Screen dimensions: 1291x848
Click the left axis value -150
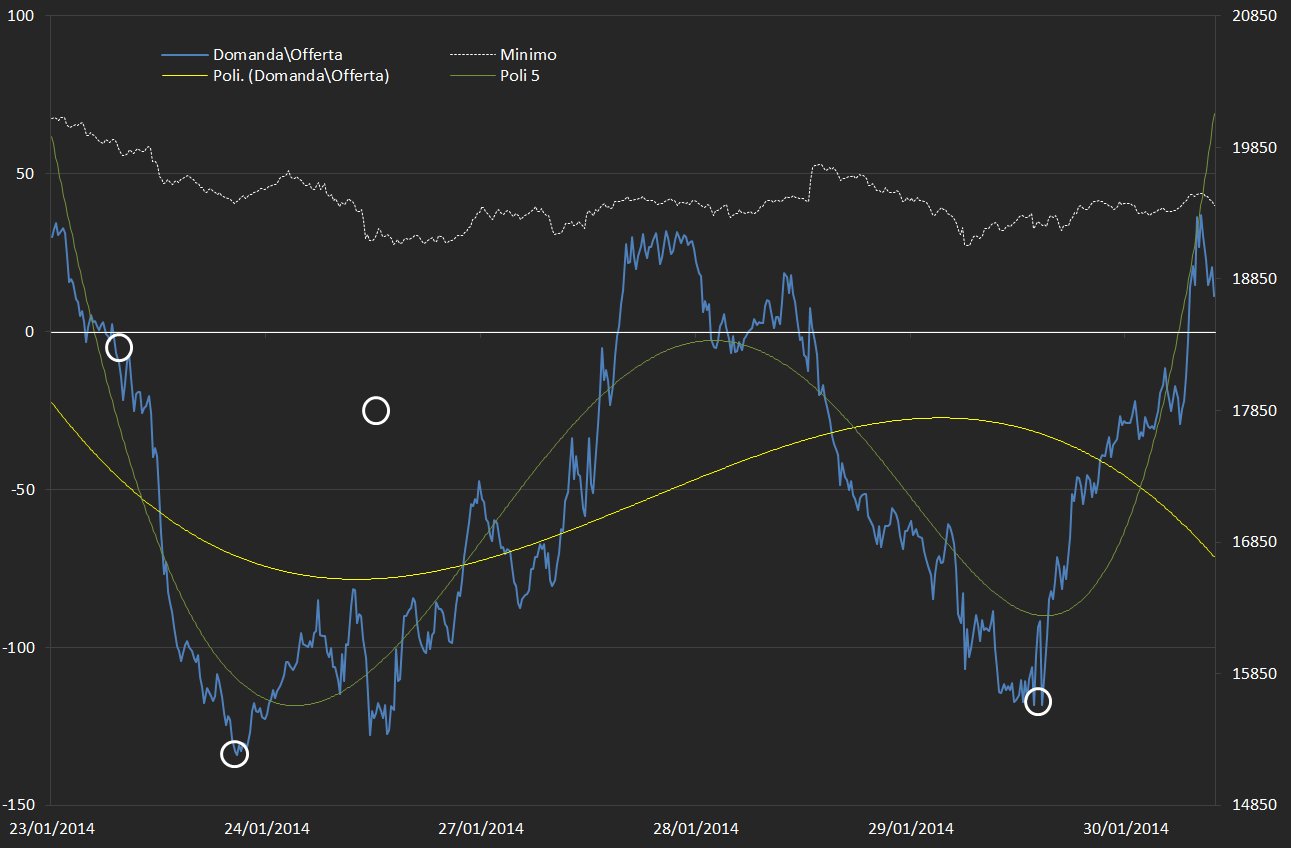click(18, 806)
